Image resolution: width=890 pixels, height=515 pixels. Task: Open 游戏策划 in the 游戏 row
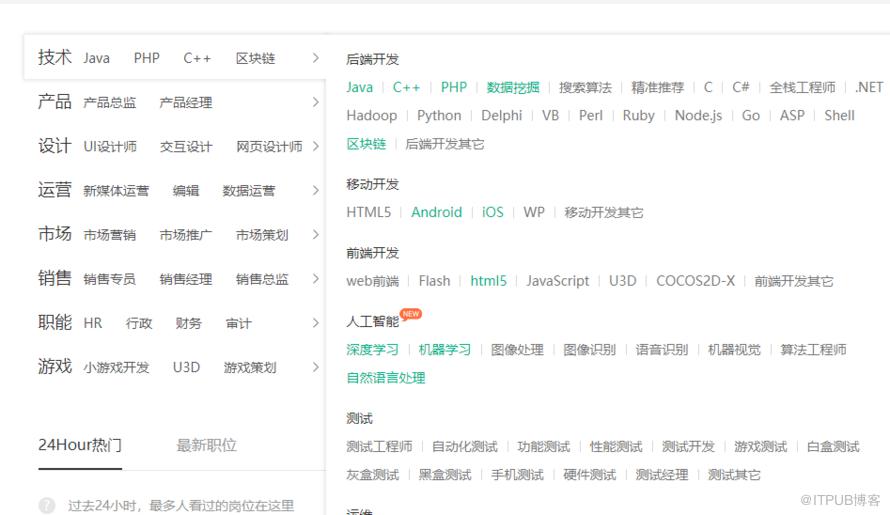click(x=250, y=367)
